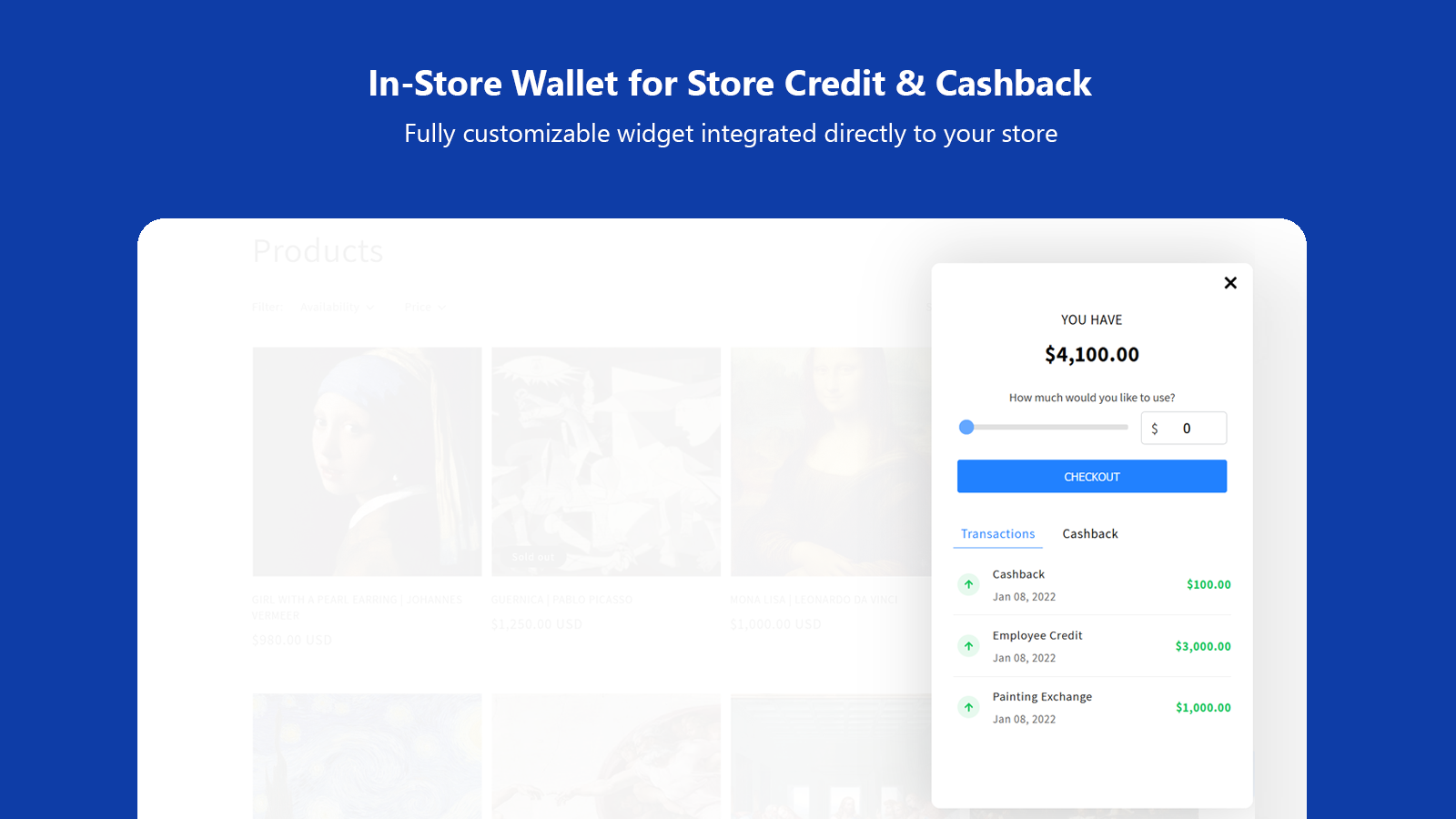Expand the Price filter dropdown

pos(425,308)
